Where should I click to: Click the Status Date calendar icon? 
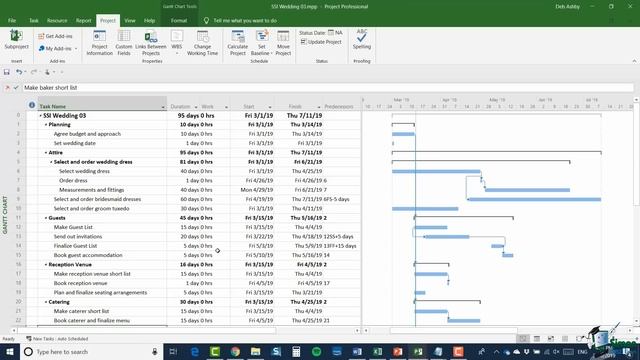(331, 32)
